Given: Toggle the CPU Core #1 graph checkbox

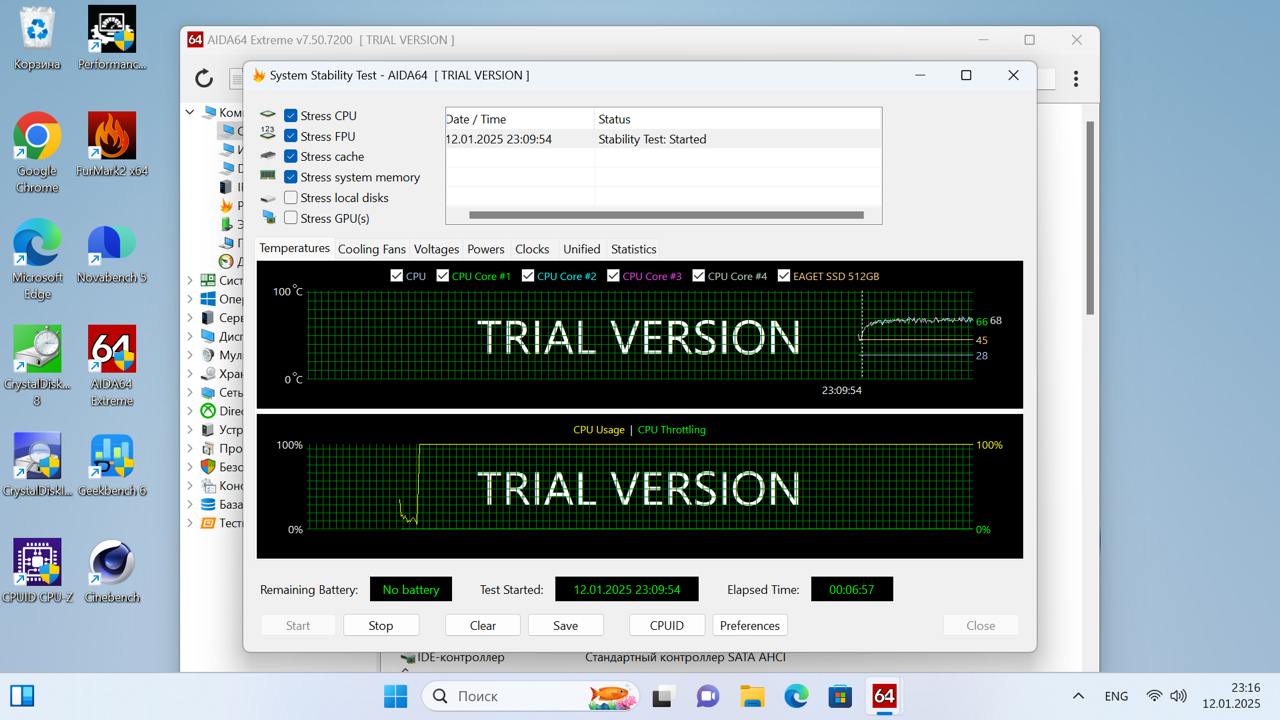Looking at the screenshot, I should pyautogui.click(x=443, y=276).
